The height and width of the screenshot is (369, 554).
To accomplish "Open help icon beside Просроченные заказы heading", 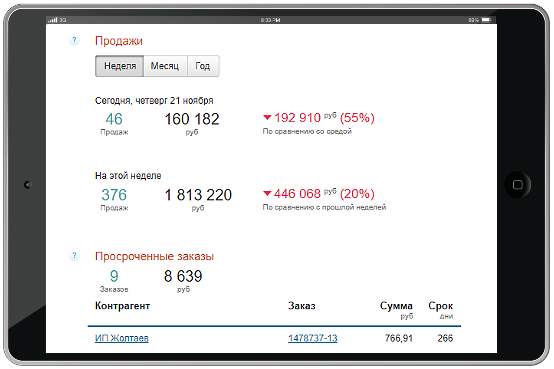I will tap(74, 256).
